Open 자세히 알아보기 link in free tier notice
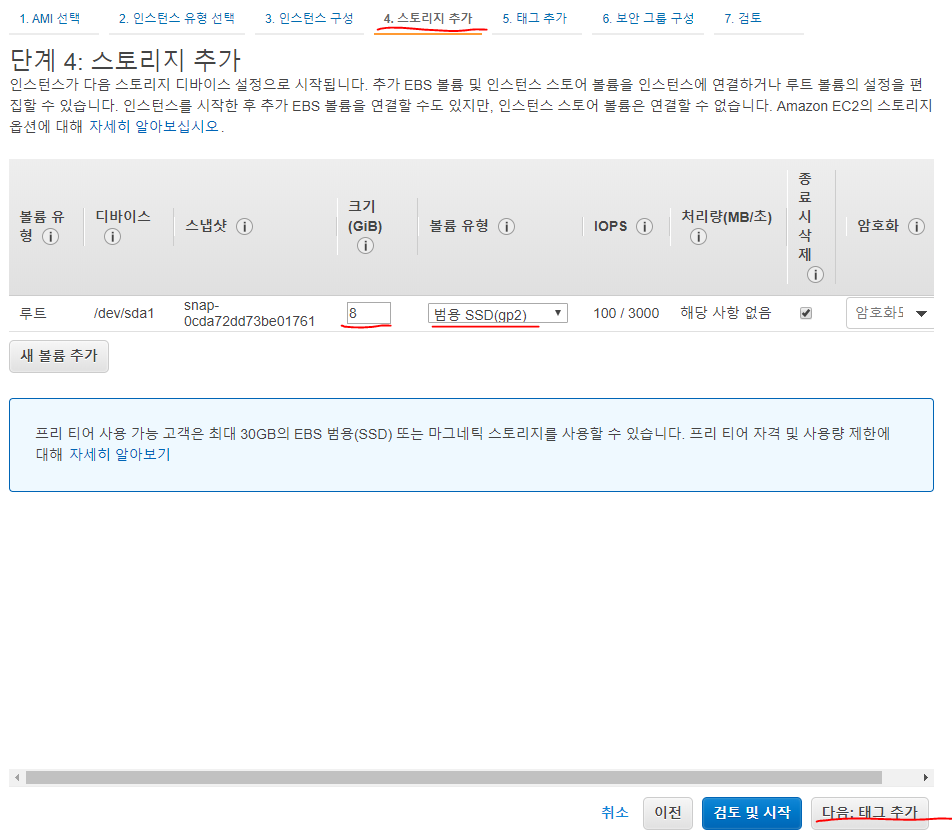Image resolution: width=952 pixels, height=838 pixels. (120, 454)
